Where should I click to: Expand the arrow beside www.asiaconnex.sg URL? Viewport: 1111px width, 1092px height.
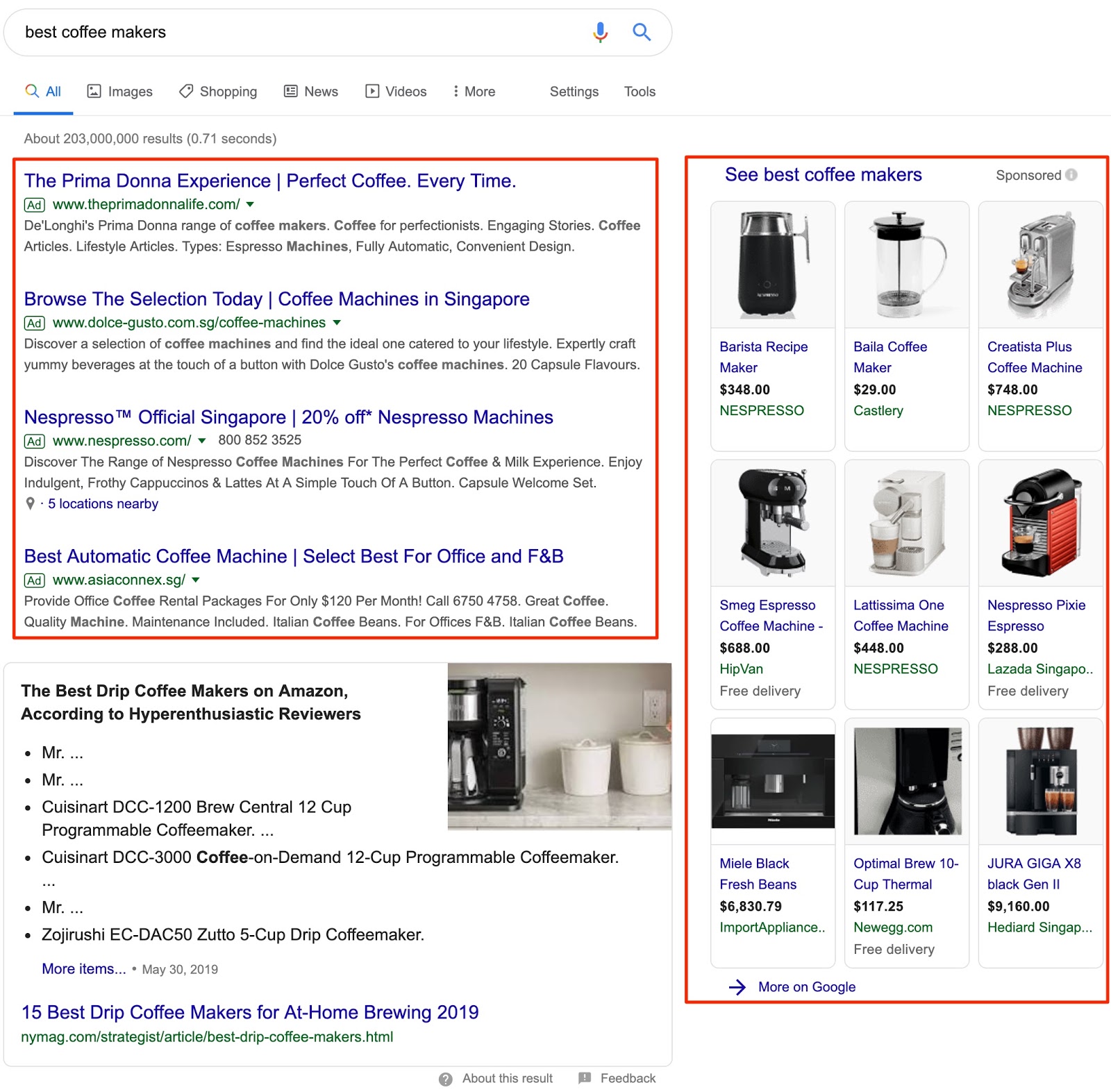coord(196,580)
